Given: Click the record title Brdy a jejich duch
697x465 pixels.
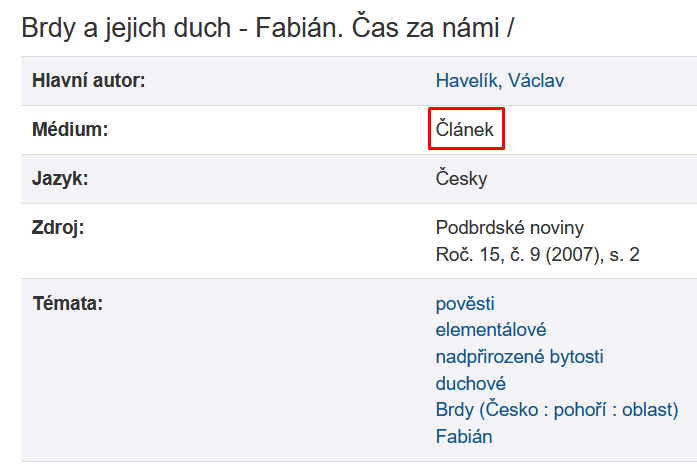Looking at the screenshot, I should (126, 28).
